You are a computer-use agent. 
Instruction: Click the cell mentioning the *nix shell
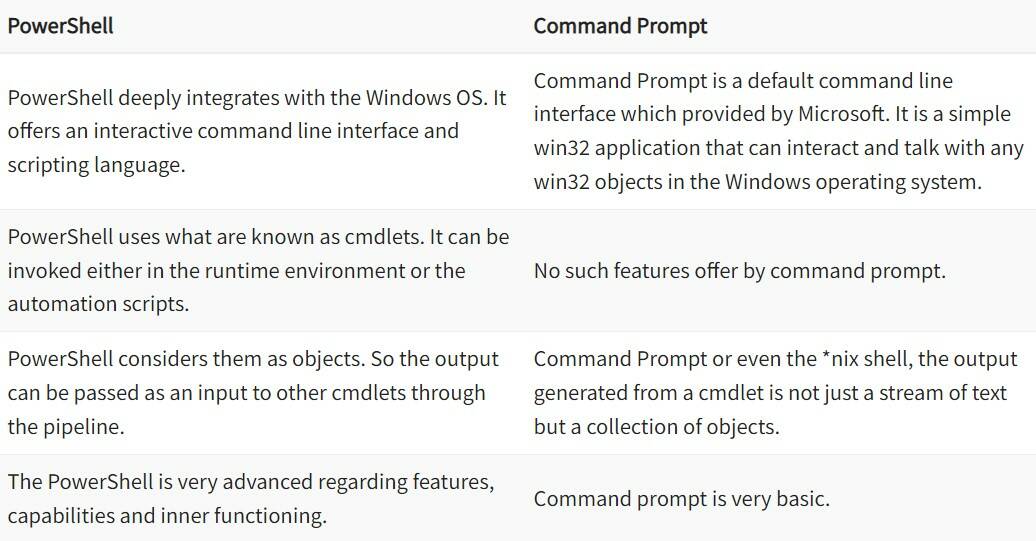coord(775,393)
